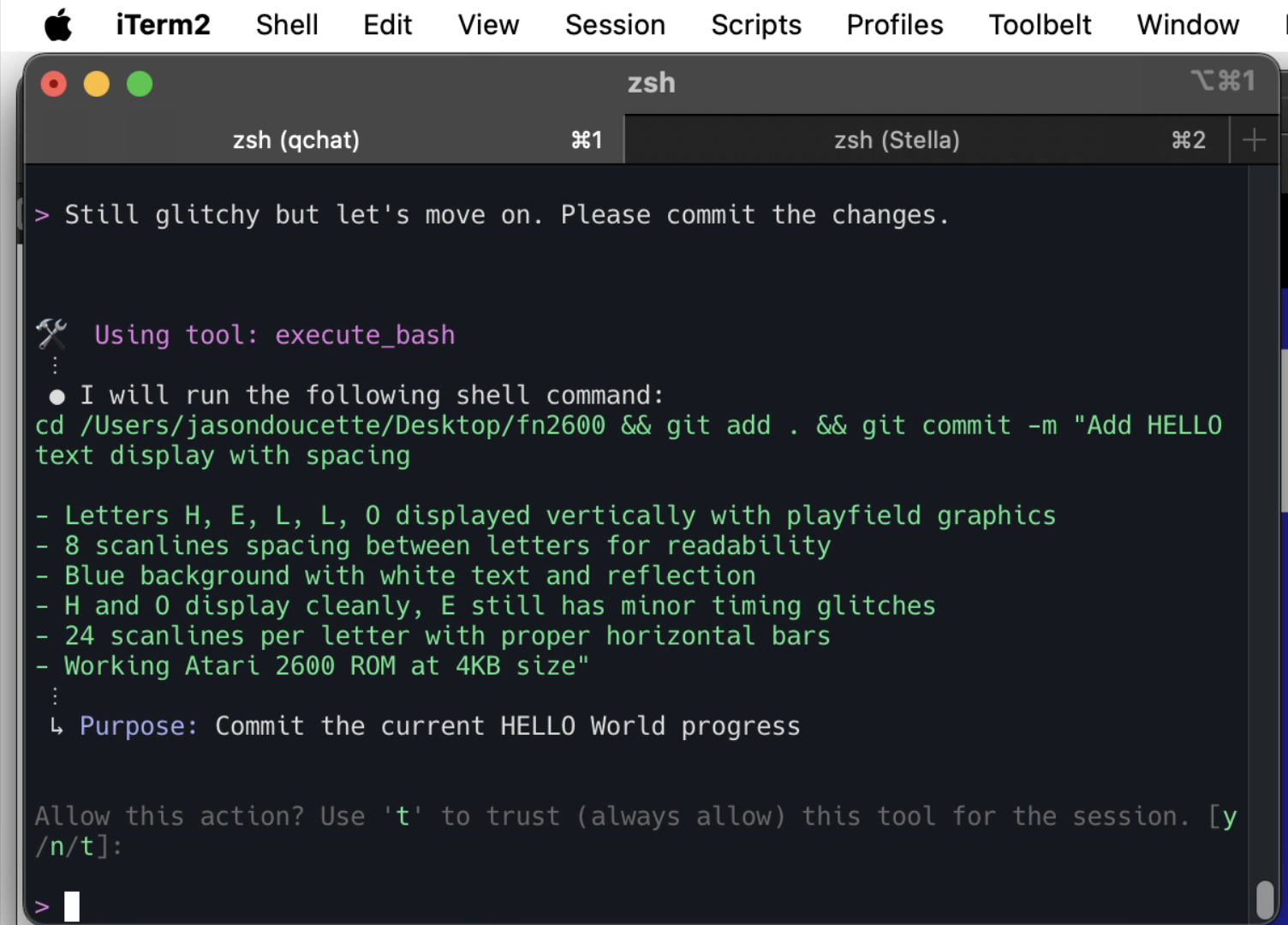Open the Edit menu
The image size is (1288, 925).
(387, 24)
